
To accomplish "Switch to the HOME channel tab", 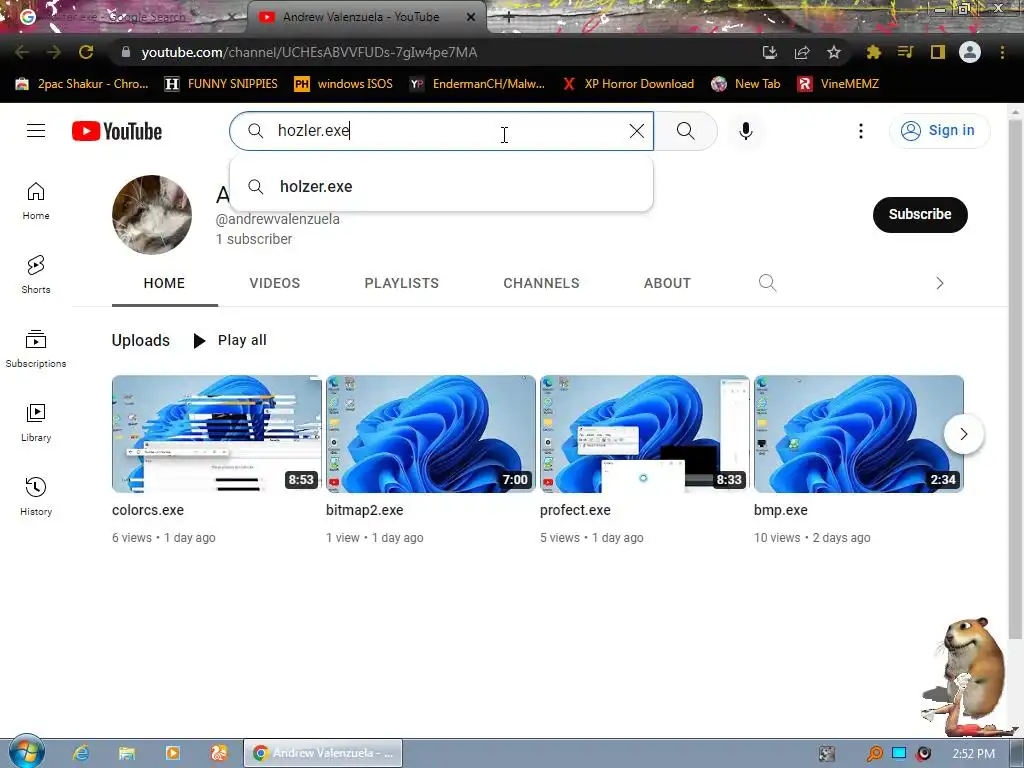I will (x=164, y=283).
